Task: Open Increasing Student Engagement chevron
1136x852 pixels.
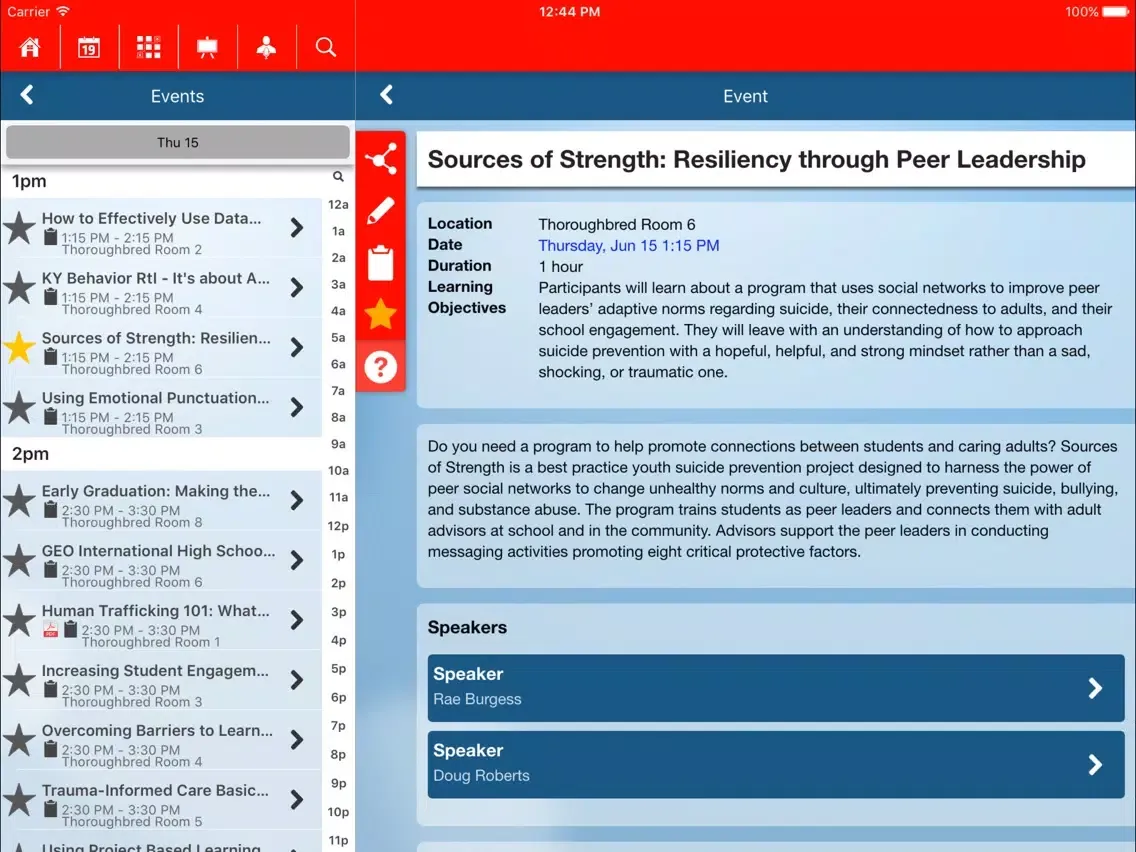Action: pos(297,680)
